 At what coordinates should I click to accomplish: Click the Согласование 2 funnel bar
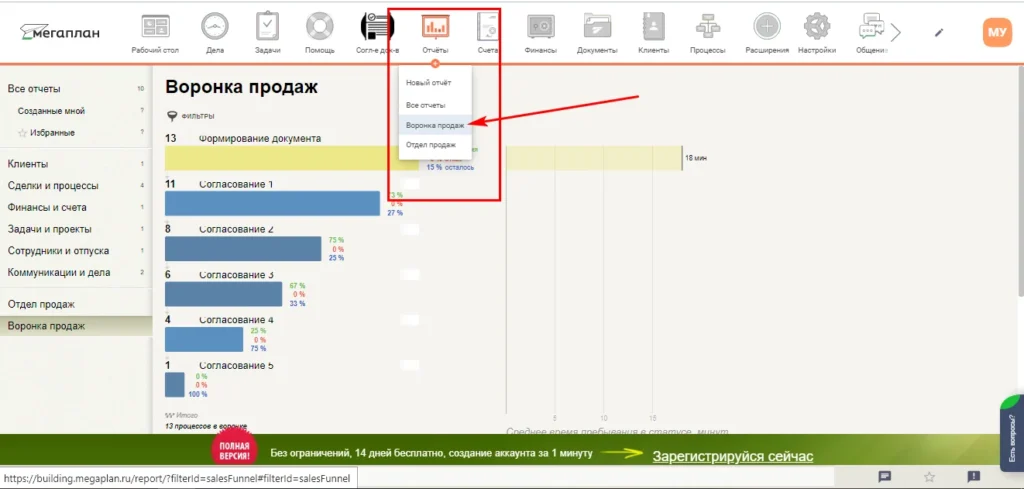243,249
